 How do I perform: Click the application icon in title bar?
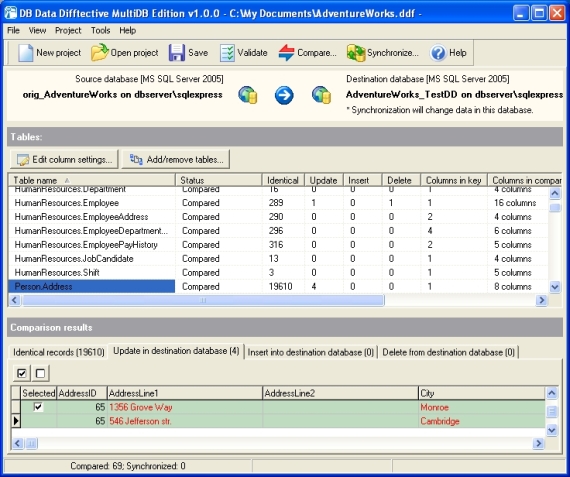[x=11, y=13]
